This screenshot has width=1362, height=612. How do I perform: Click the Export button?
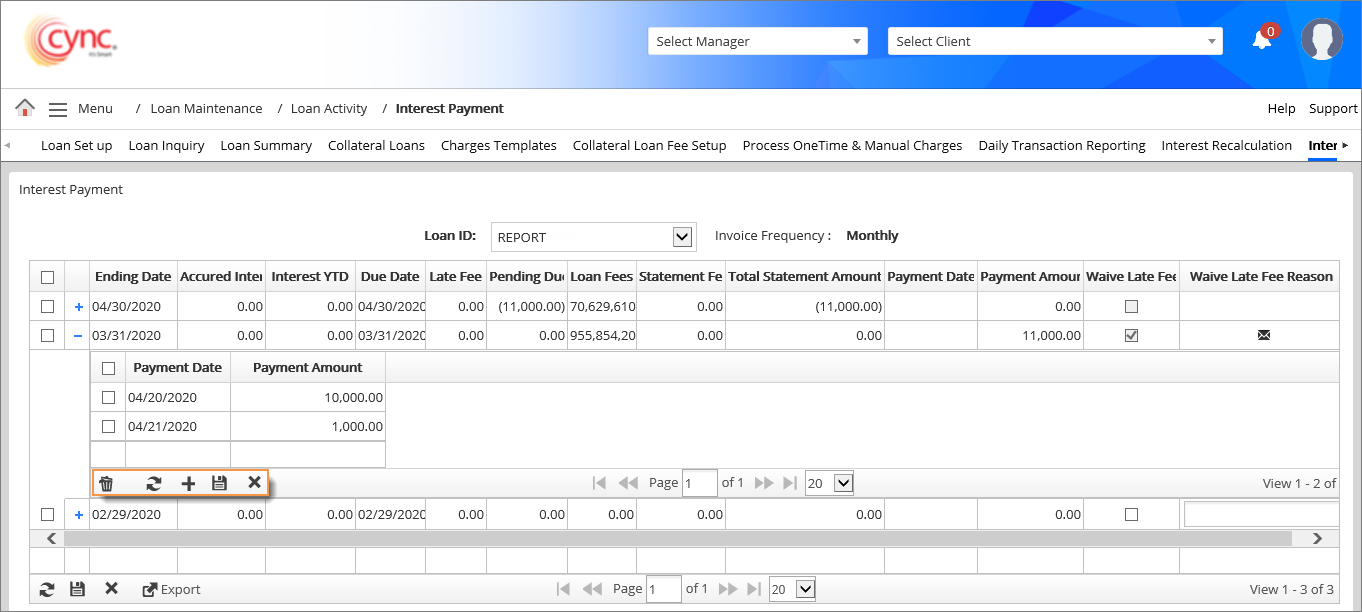tap(171, 590)
